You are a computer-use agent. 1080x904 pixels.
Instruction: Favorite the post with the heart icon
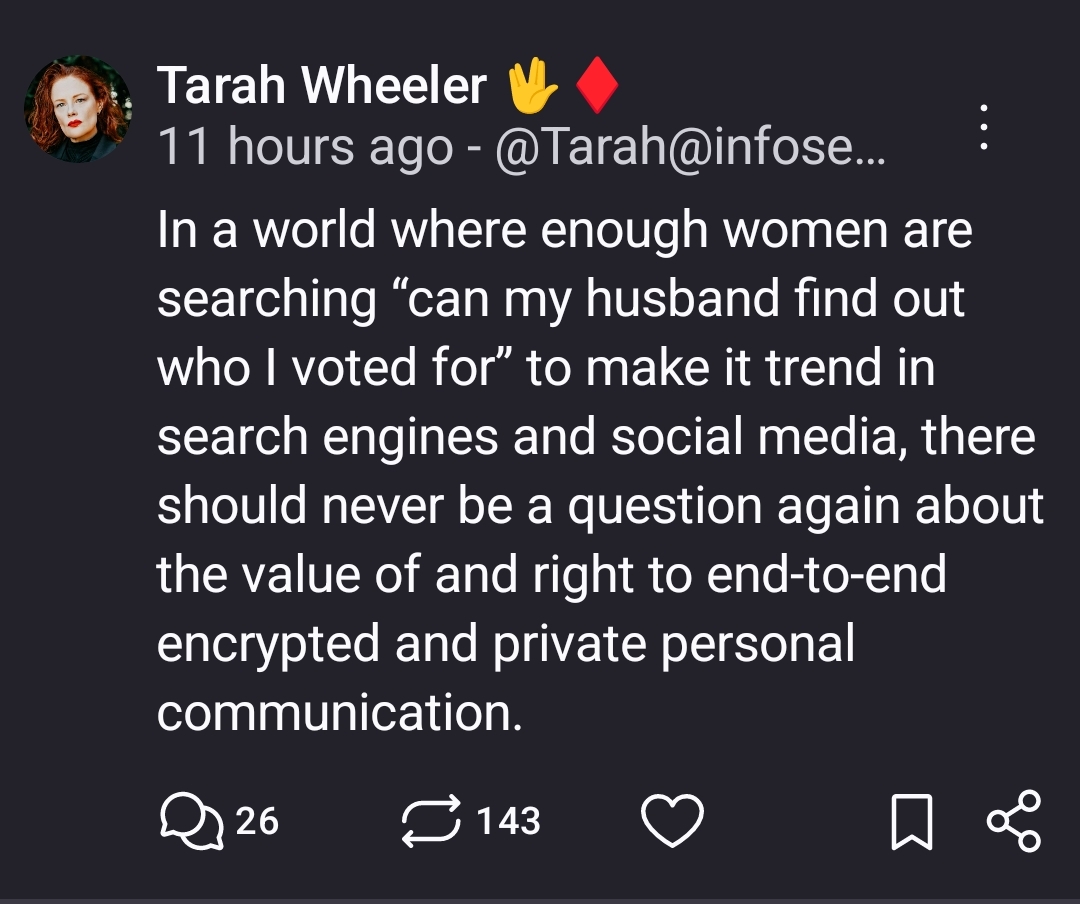point(672,822)
